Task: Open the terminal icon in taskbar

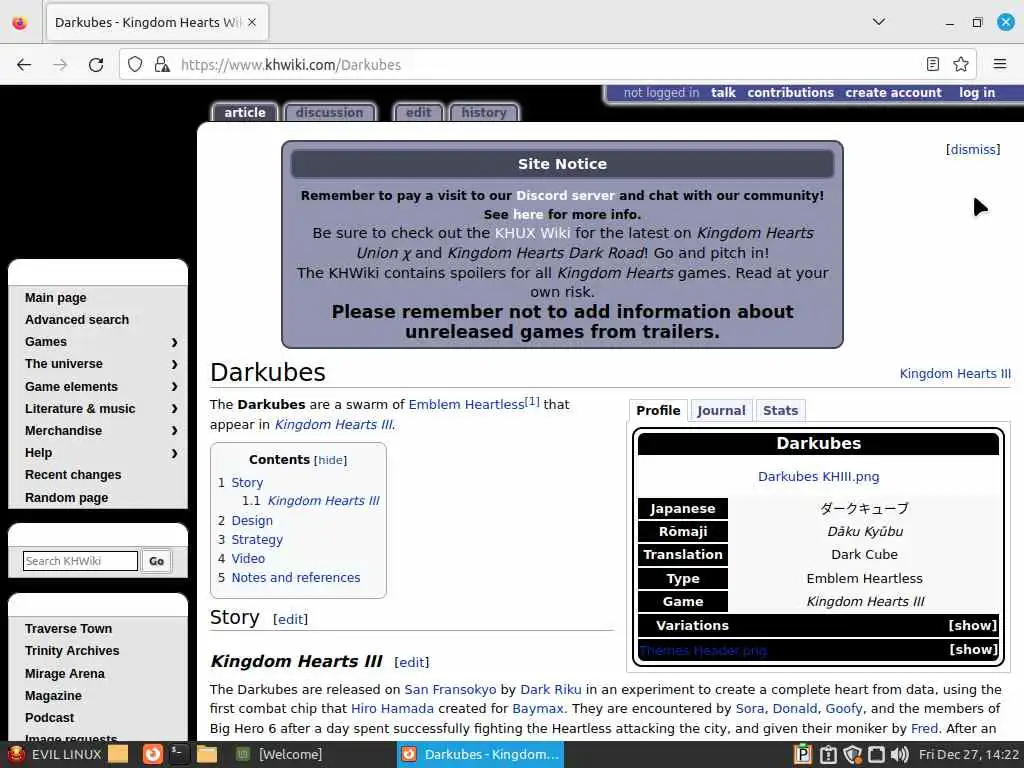Action: 178,754
